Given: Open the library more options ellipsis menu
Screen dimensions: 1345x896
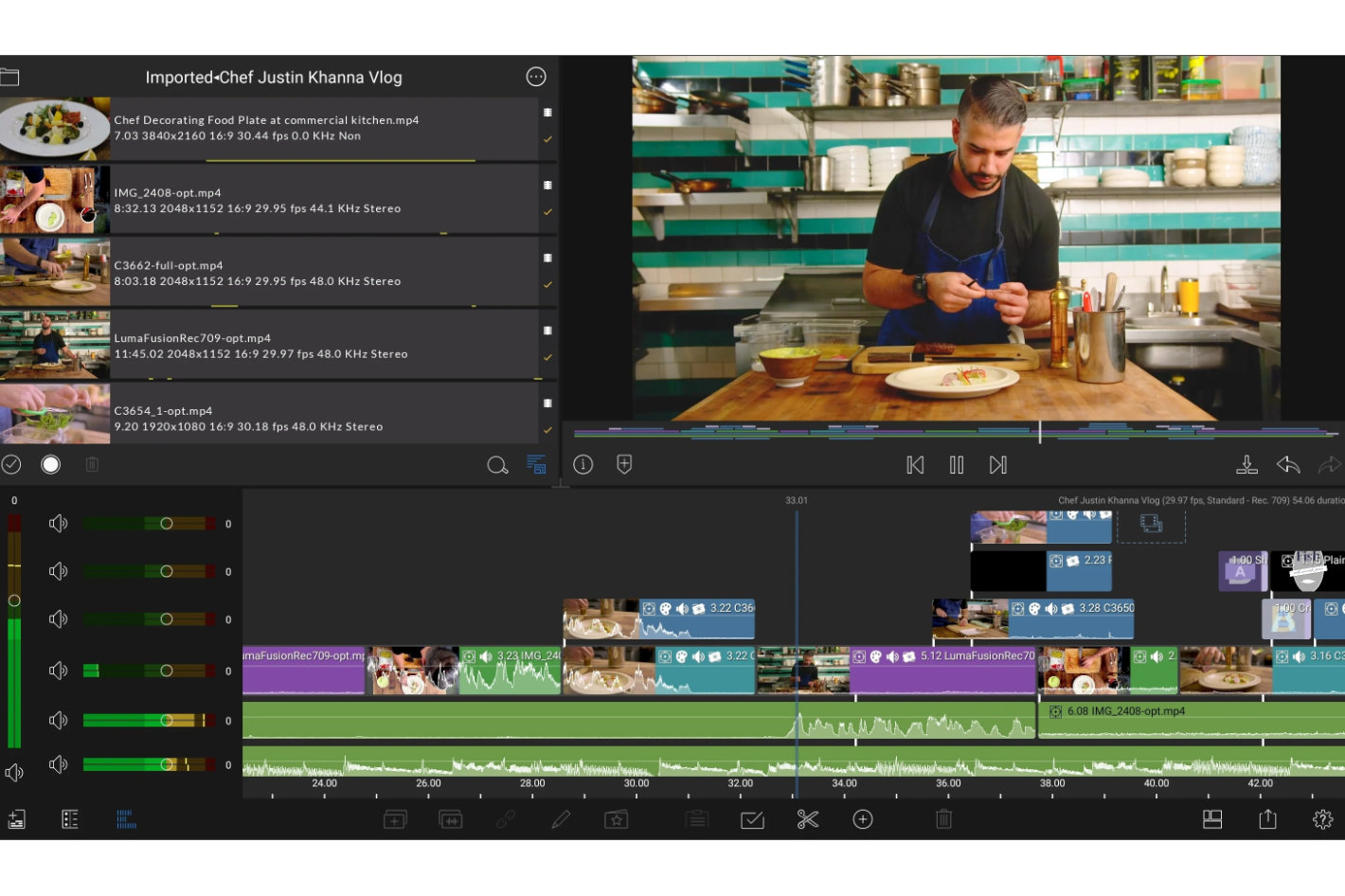Looking at the screenshot, I should pyautogui.click(x=536, y=77).
